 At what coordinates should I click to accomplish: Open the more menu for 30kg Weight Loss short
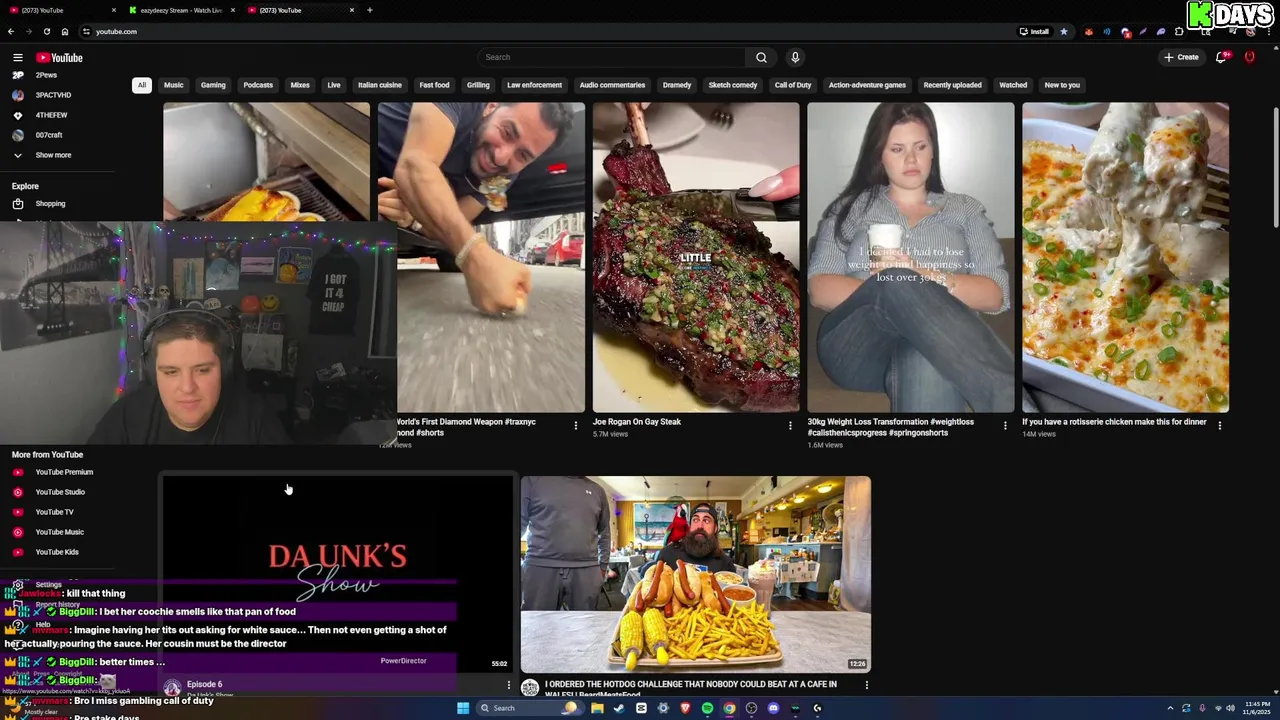(x=1005, y=426)
